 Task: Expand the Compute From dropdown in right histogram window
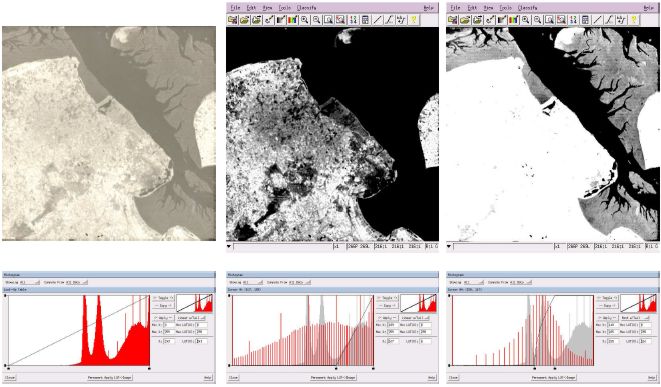520,282
